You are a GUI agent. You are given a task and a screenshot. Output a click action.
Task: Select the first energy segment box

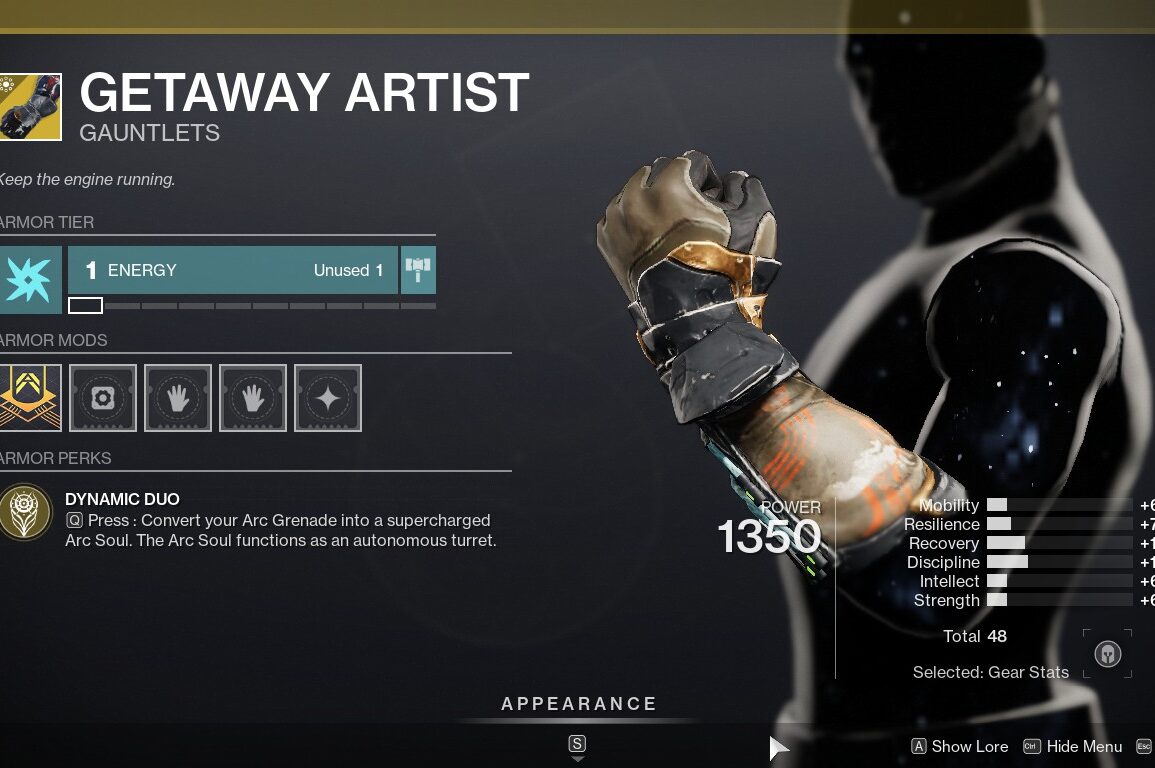[85, 305]
